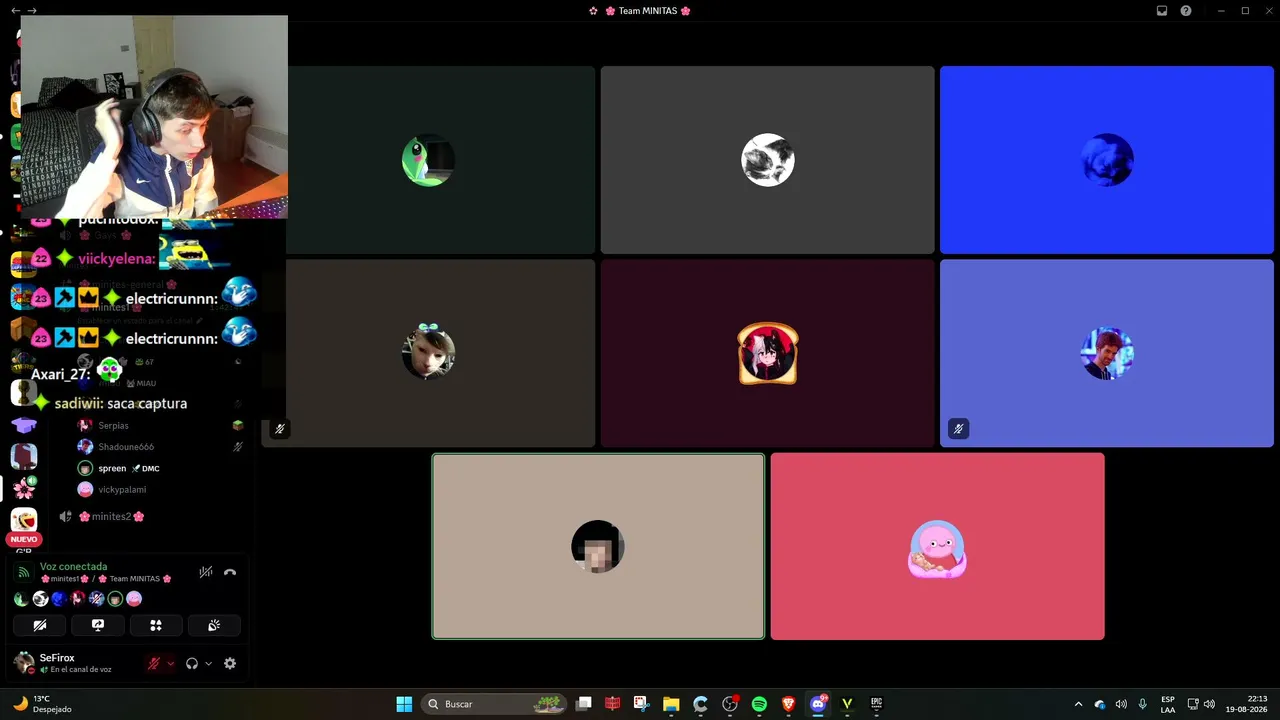The width and height of the screenshot is (1280, 720).
Task: Click the Voz conectada status text
Action: 73,566
